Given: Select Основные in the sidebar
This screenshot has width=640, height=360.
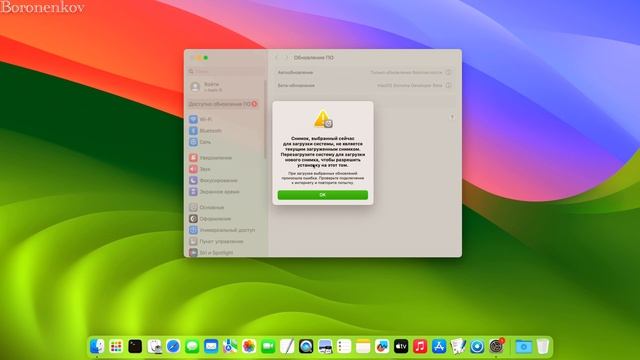Looking at the screenshot, I should pyautogui.click(x=207, y=207).
